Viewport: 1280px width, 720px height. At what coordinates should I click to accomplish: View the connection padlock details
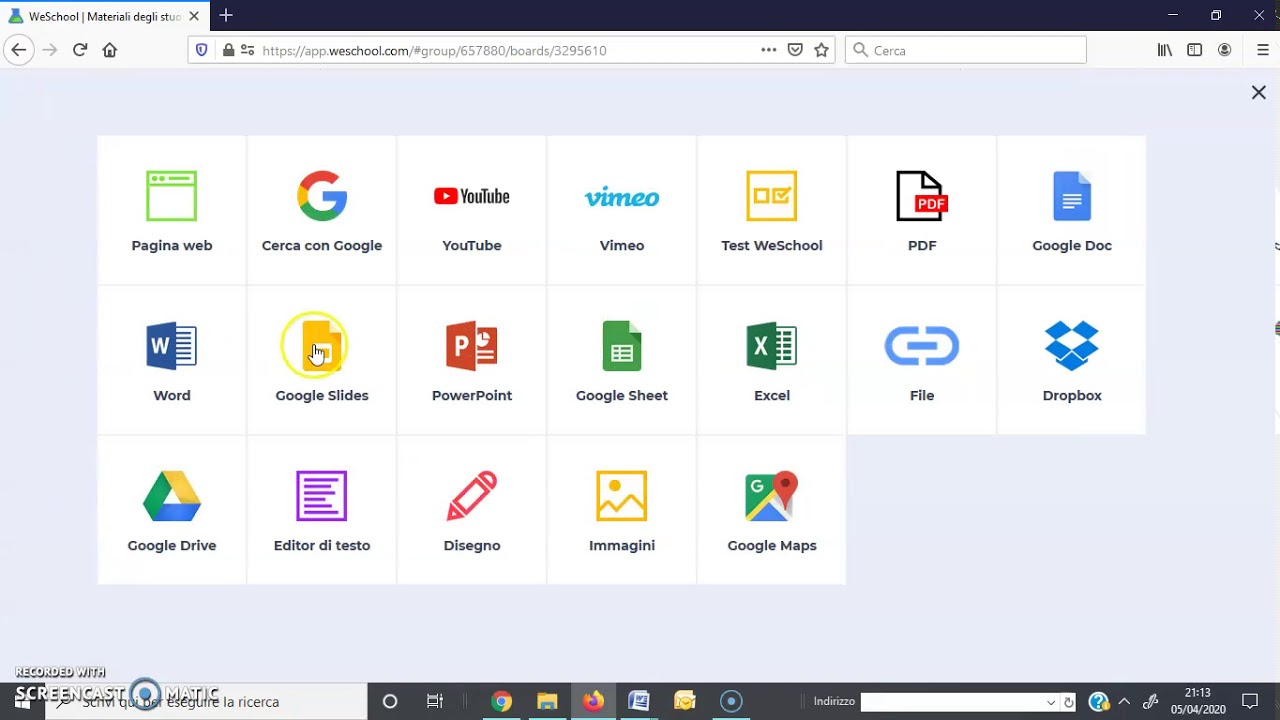tap(228, 50)
